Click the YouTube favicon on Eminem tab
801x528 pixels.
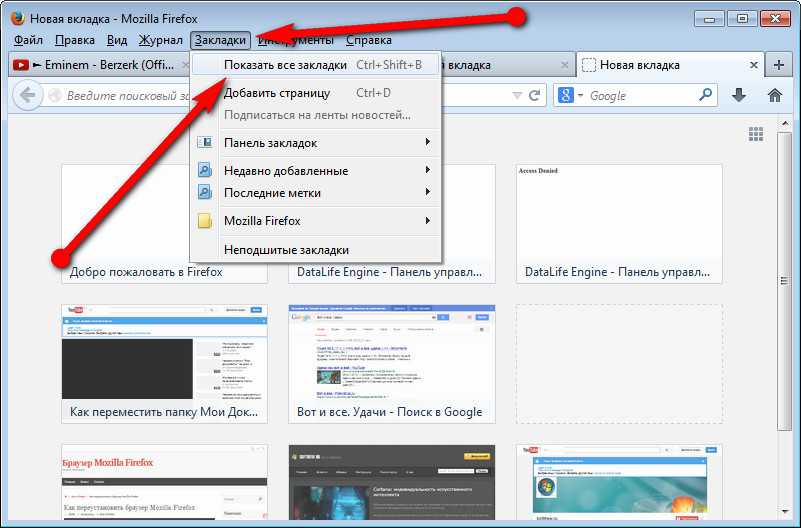tap(20, 65)
